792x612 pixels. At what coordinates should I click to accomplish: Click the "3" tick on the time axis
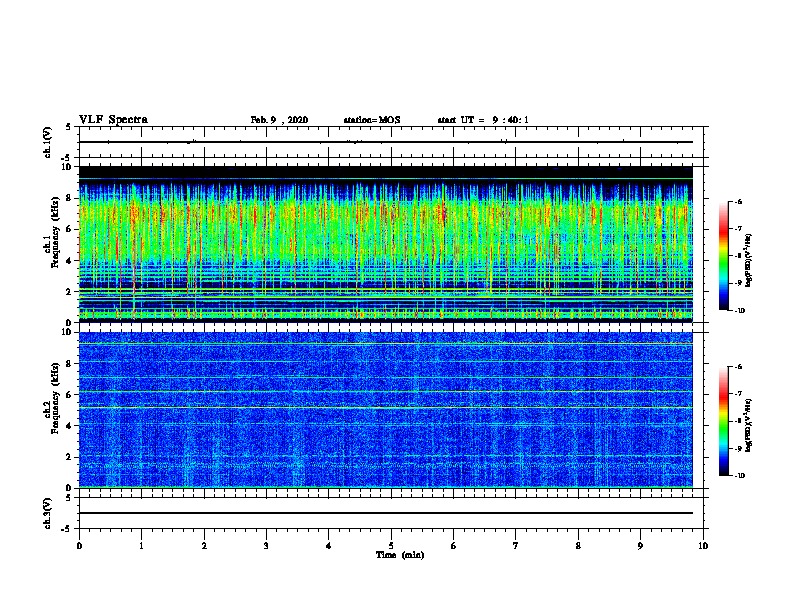point(266,546)
